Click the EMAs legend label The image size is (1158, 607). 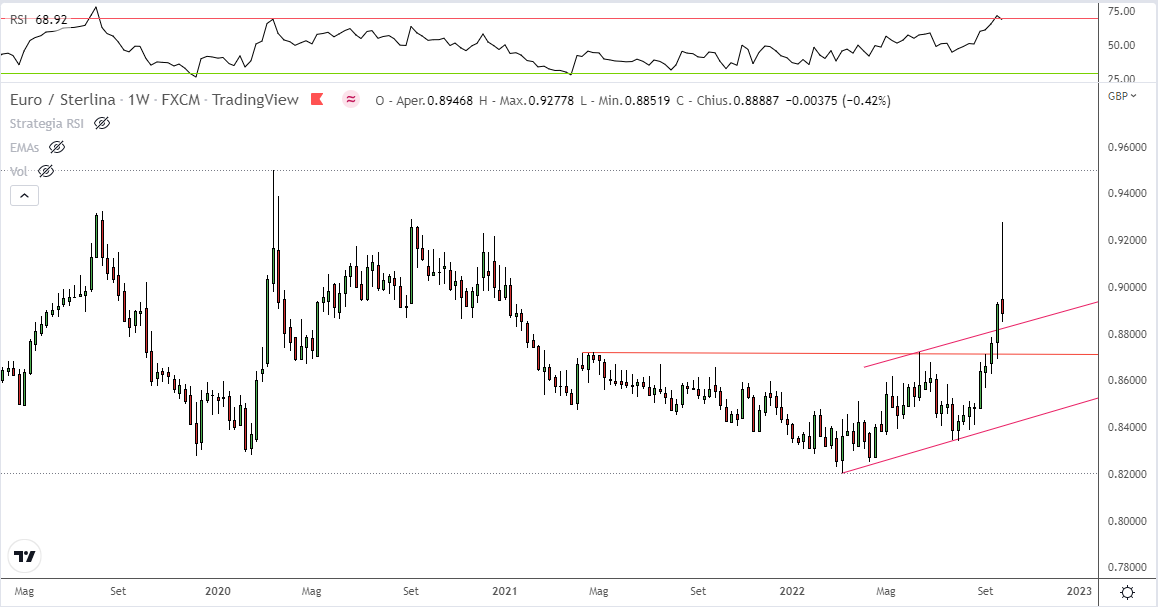tap(24, 148)
